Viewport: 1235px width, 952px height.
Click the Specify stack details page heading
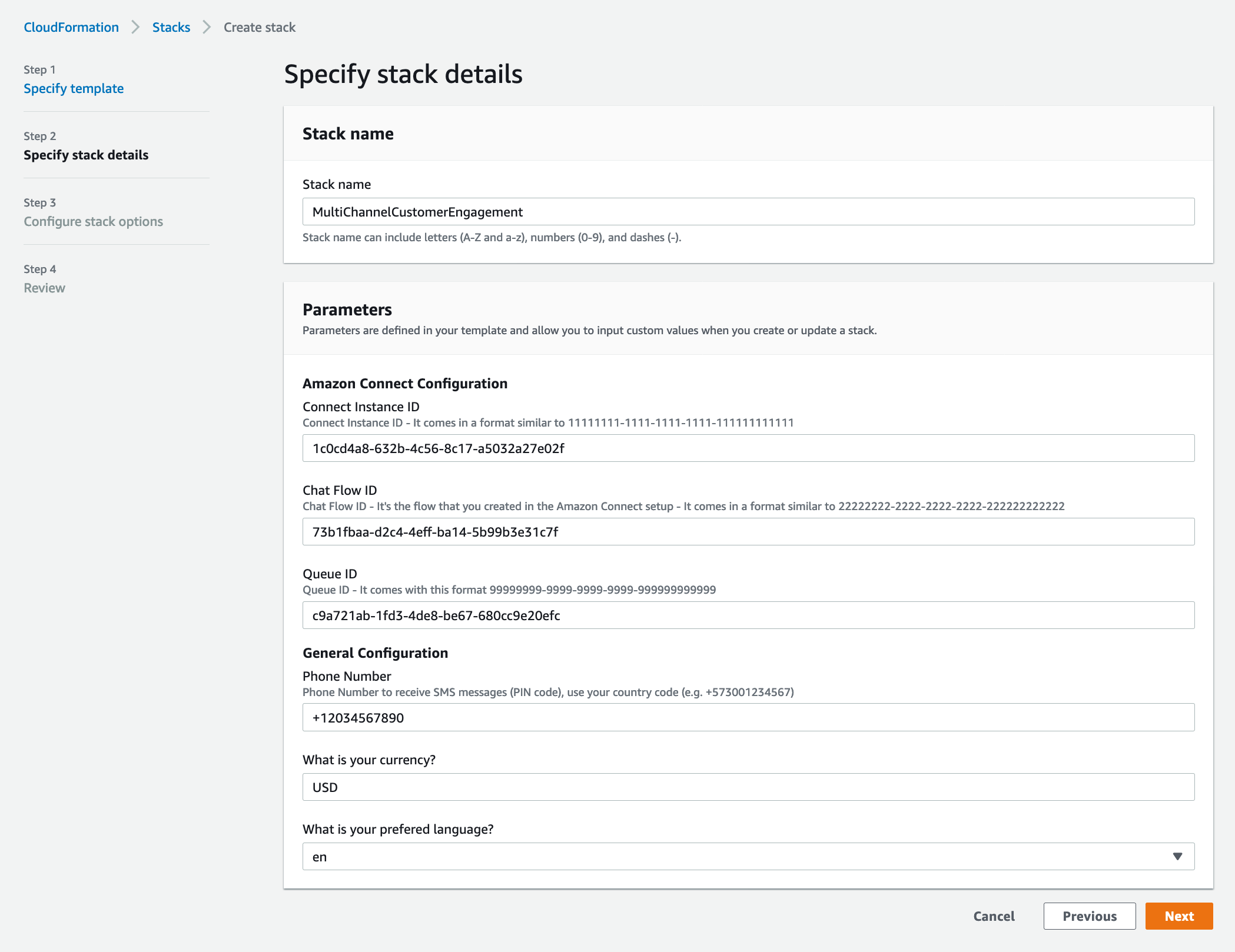(x=403, y=74)
